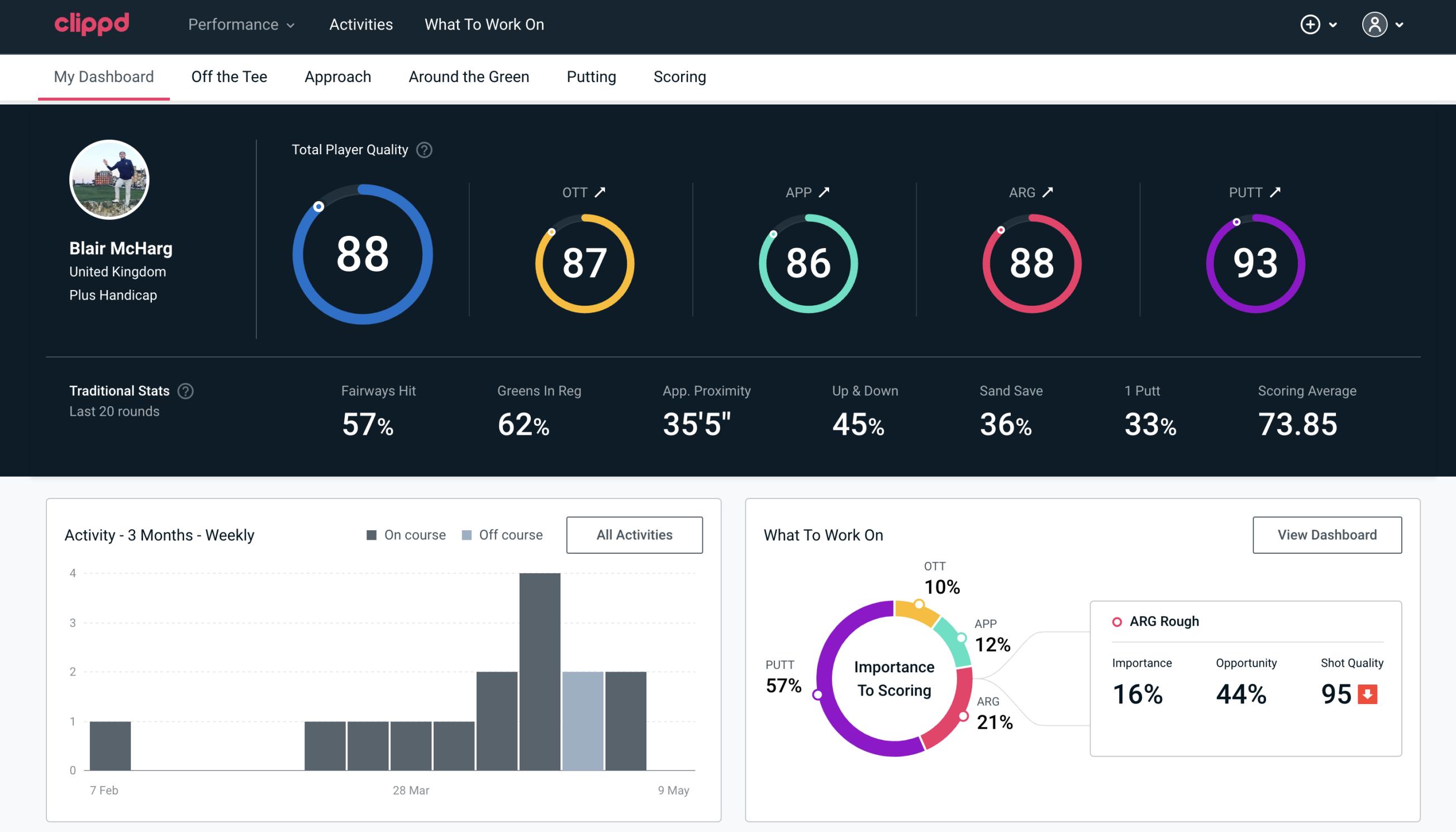
Task: Click the All Activities button
Action: pyautogui.click(x=634, y=534)
